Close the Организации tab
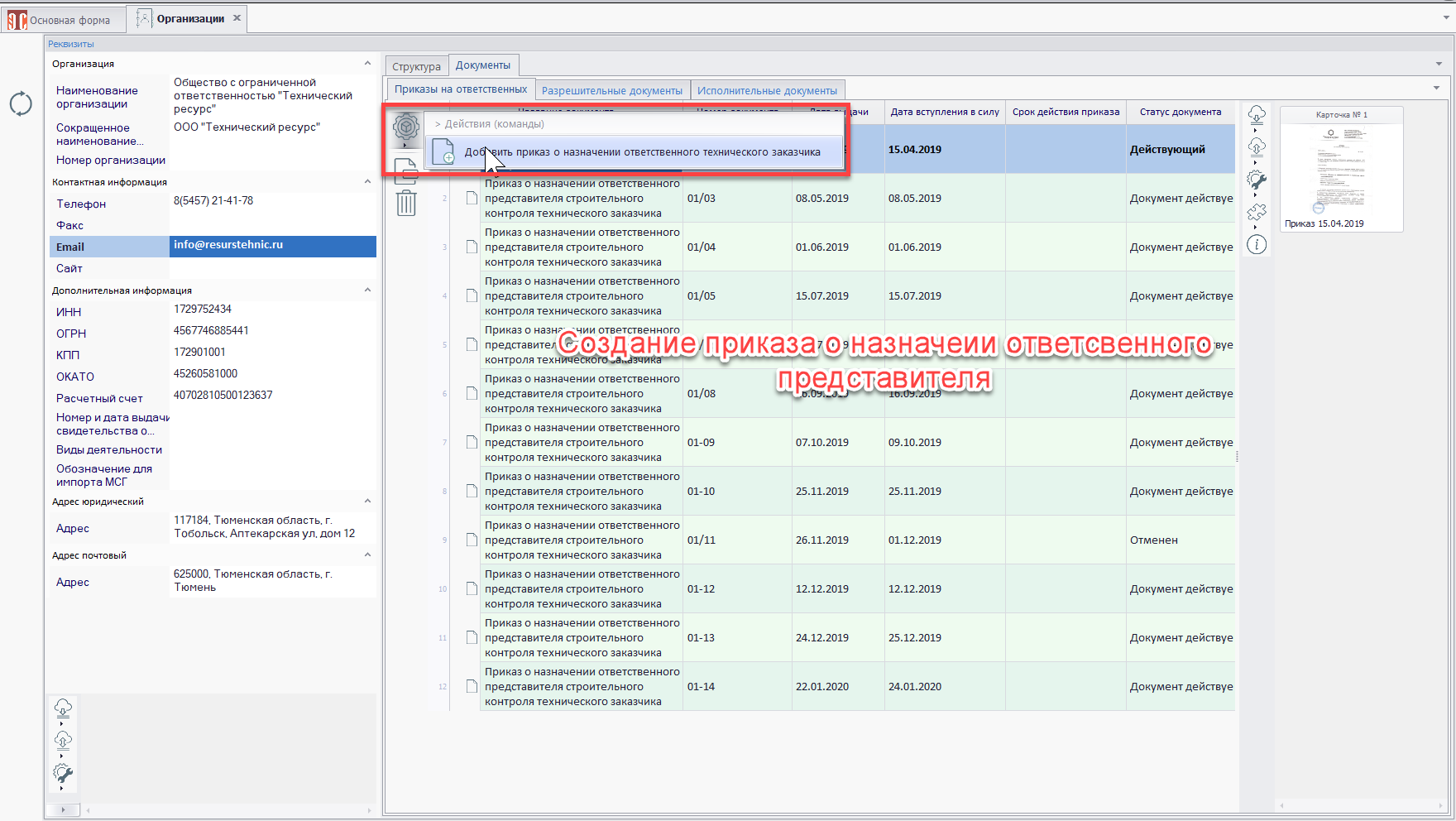 [x=237, y=18]
